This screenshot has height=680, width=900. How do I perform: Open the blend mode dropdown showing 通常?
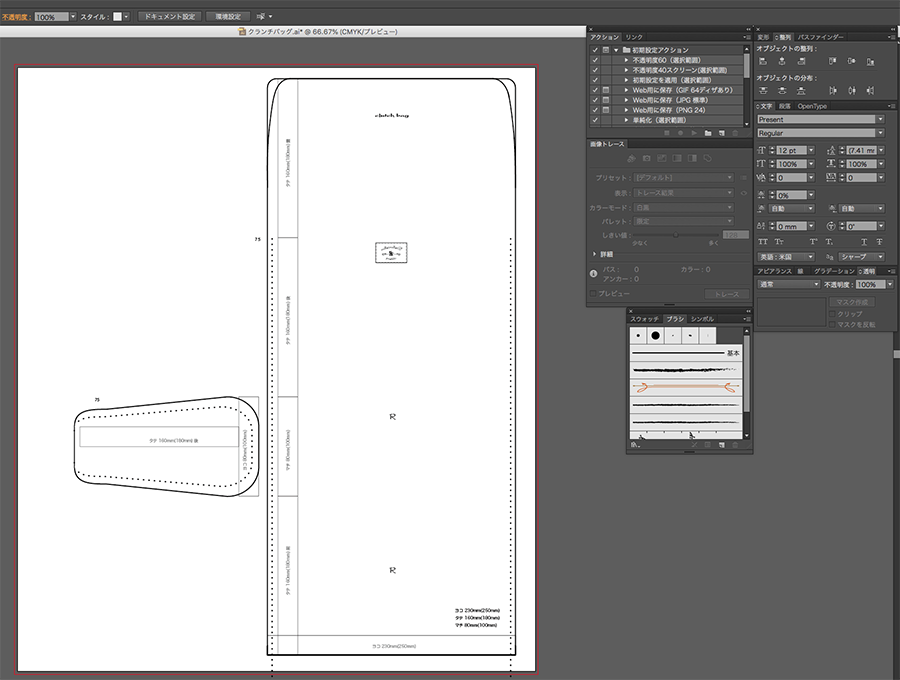coord(787,285)
